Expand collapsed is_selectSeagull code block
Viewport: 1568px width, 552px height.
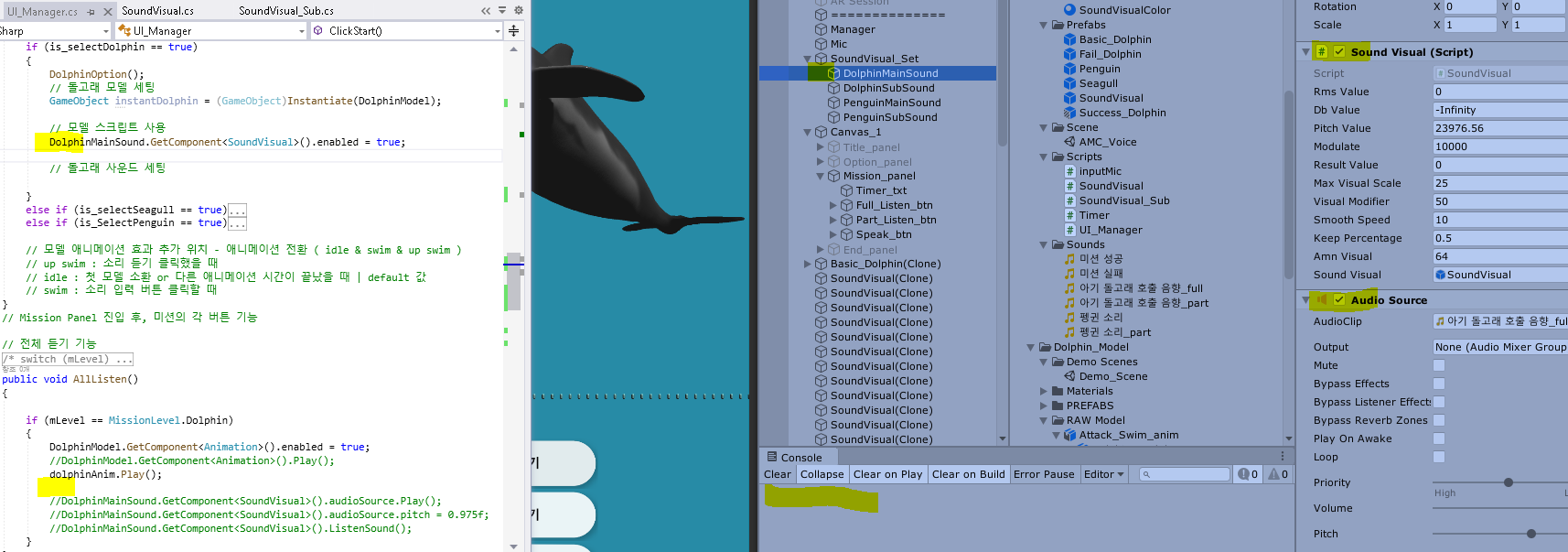[x=237, y=211]
